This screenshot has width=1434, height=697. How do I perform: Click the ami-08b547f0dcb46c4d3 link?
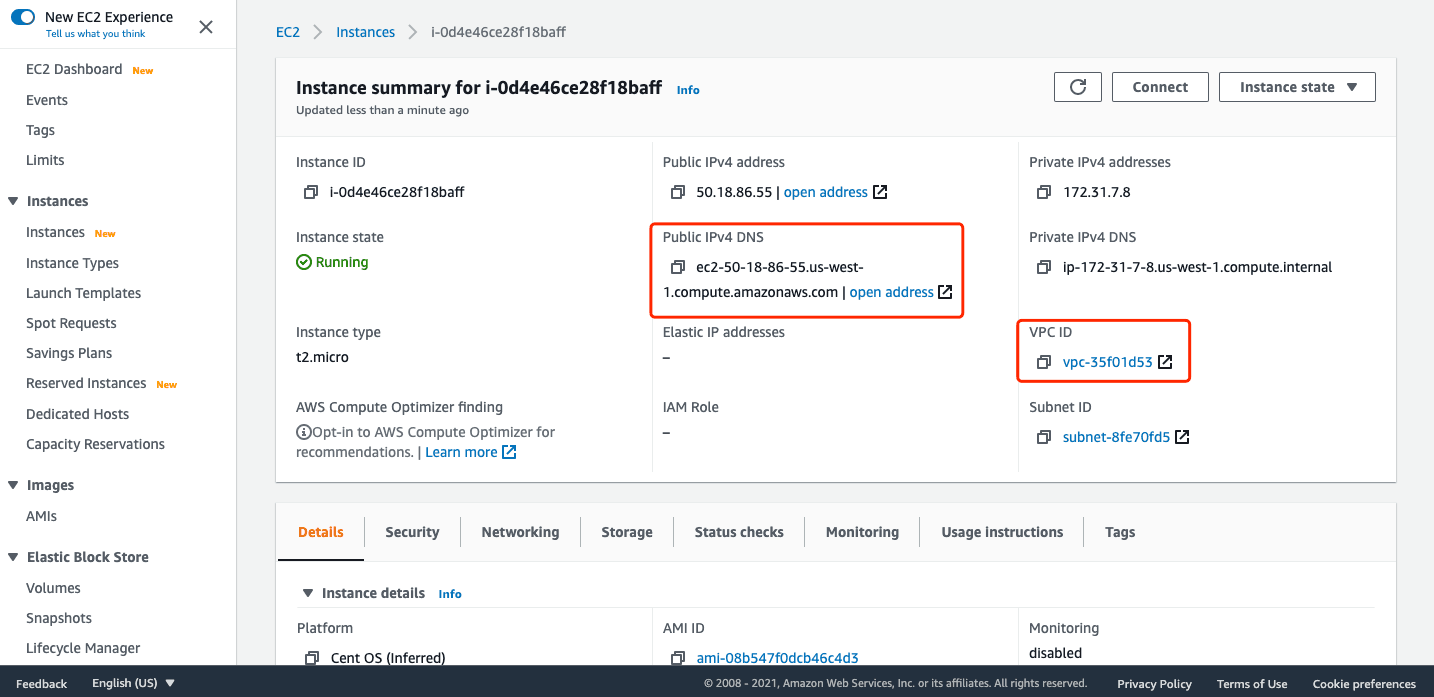pyautogui.click(x=777, y=658)
